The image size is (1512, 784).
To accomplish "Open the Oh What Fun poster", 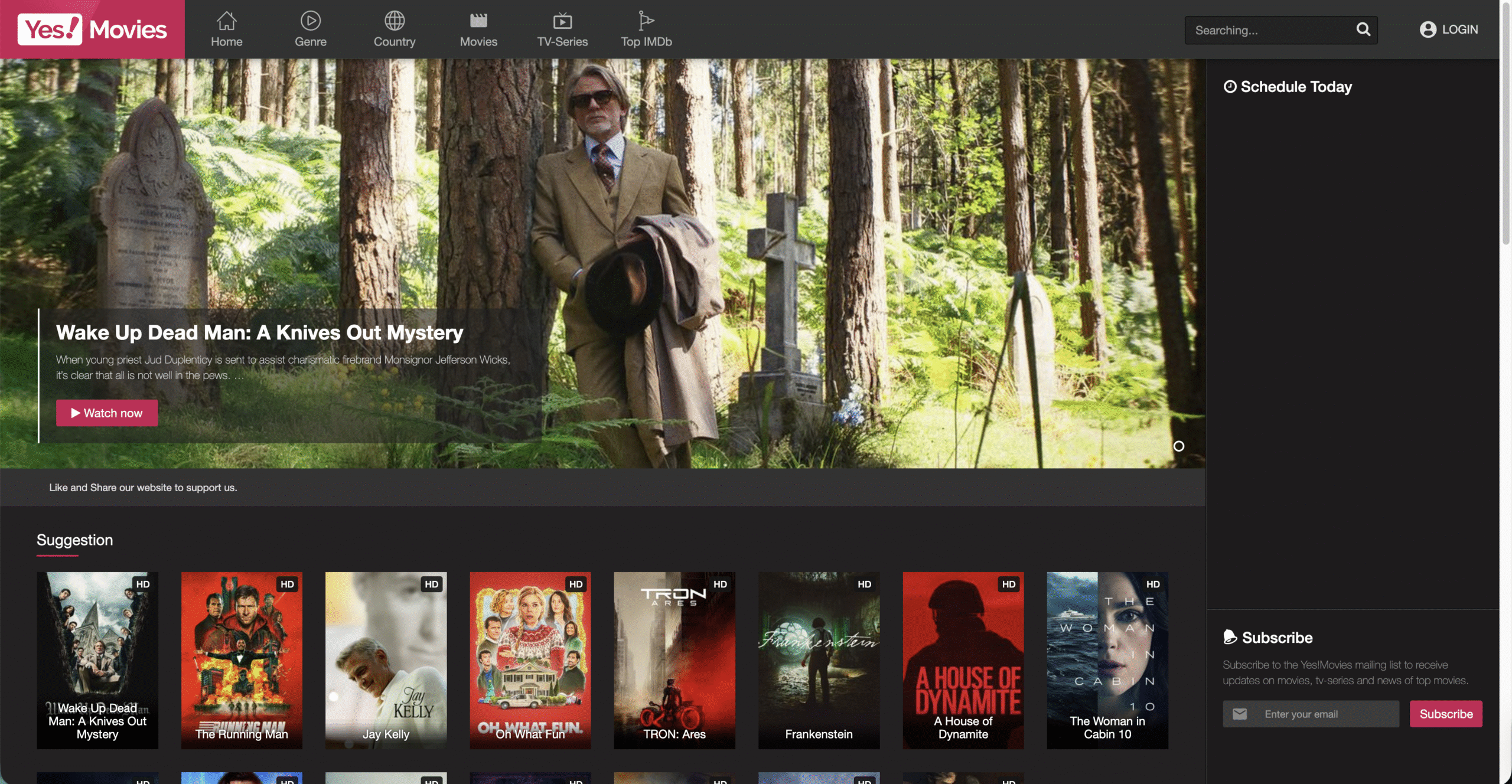I will click(x=530, y=660).
